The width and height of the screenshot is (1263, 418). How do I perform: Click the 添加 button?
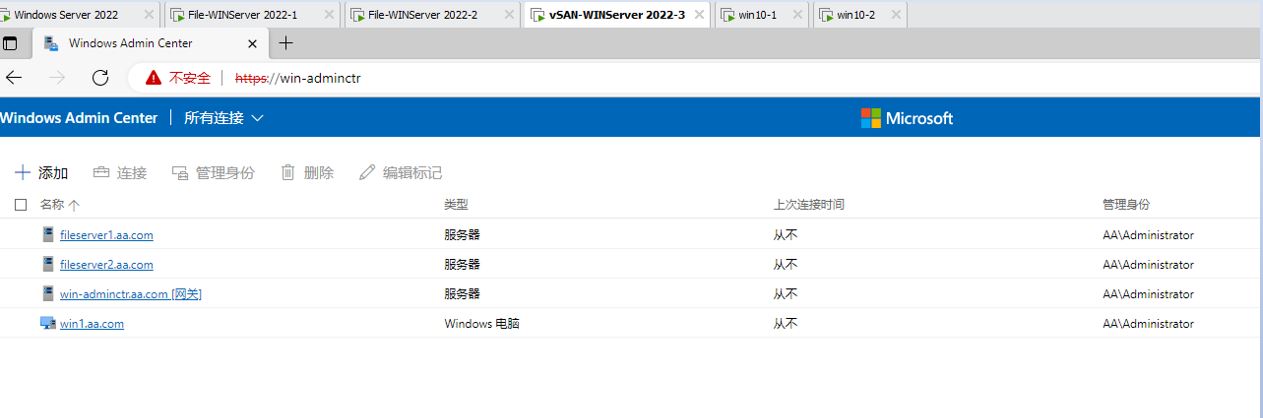[42, 173]
